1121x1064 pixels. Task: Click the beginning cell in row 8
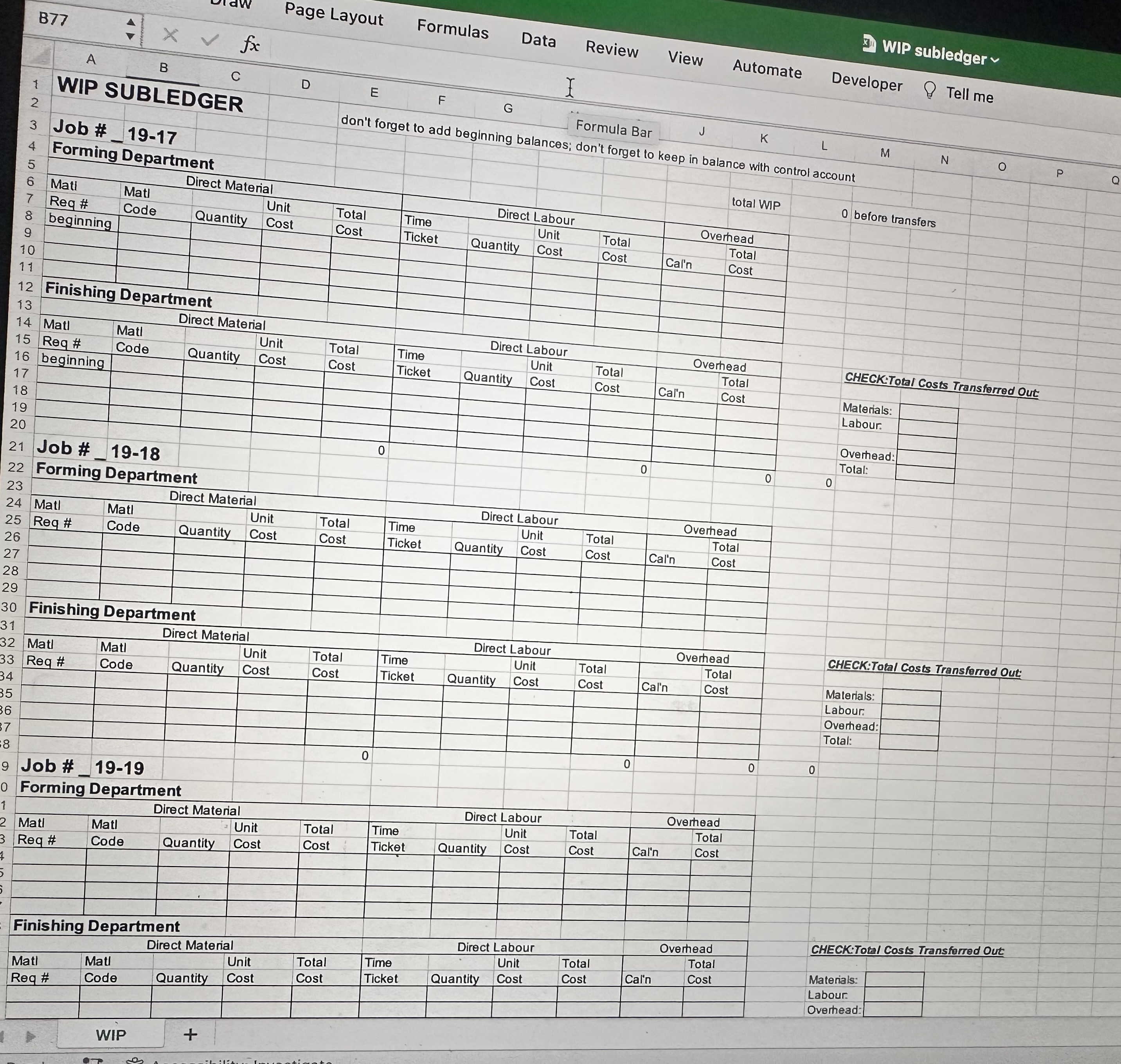(80, 221)
